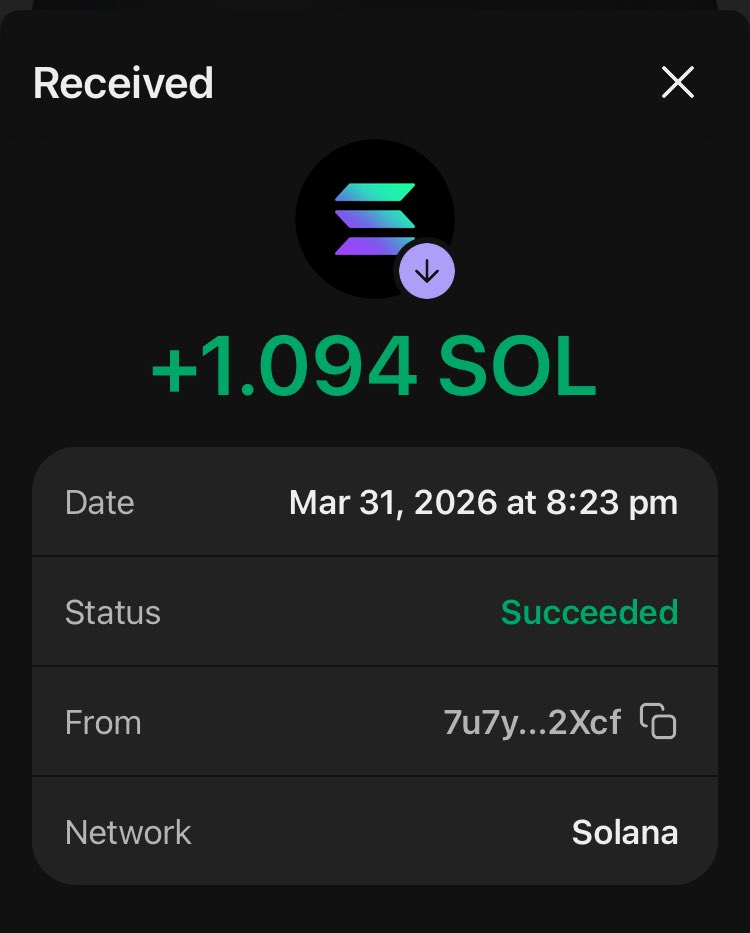Tap the Solana token logo
Screen dimensions: 750x933
[375, 219]
